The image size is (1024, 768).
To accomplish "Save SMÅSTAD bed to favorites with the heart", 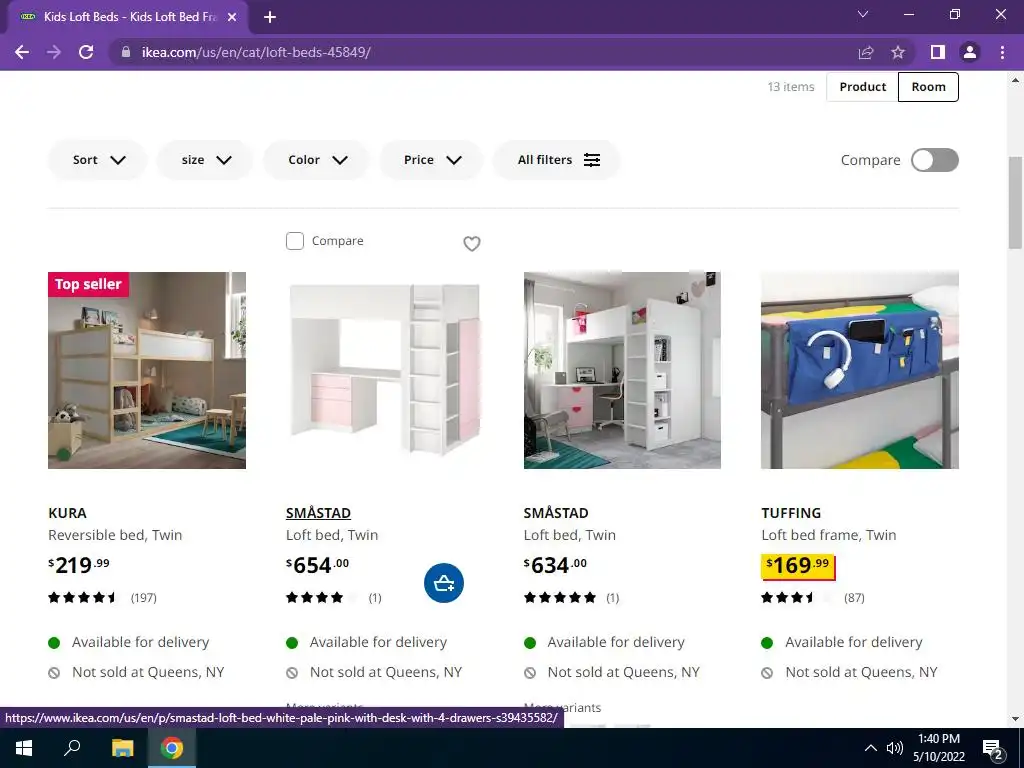I will (x=472, y=244).
